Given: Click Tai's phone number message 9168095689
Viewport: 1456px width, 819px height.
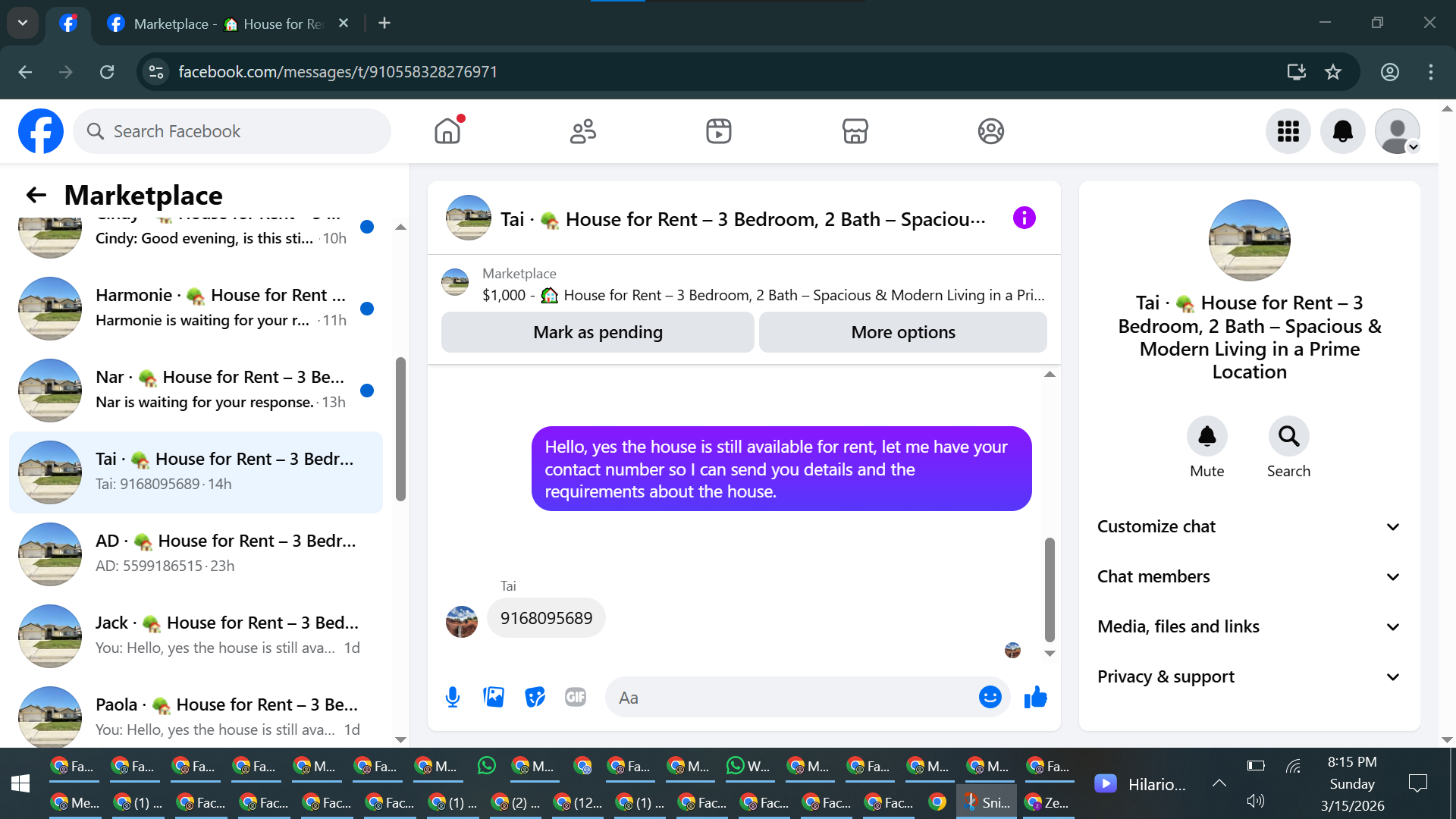Looking at the screenshot, I should (x=546, y=618).
